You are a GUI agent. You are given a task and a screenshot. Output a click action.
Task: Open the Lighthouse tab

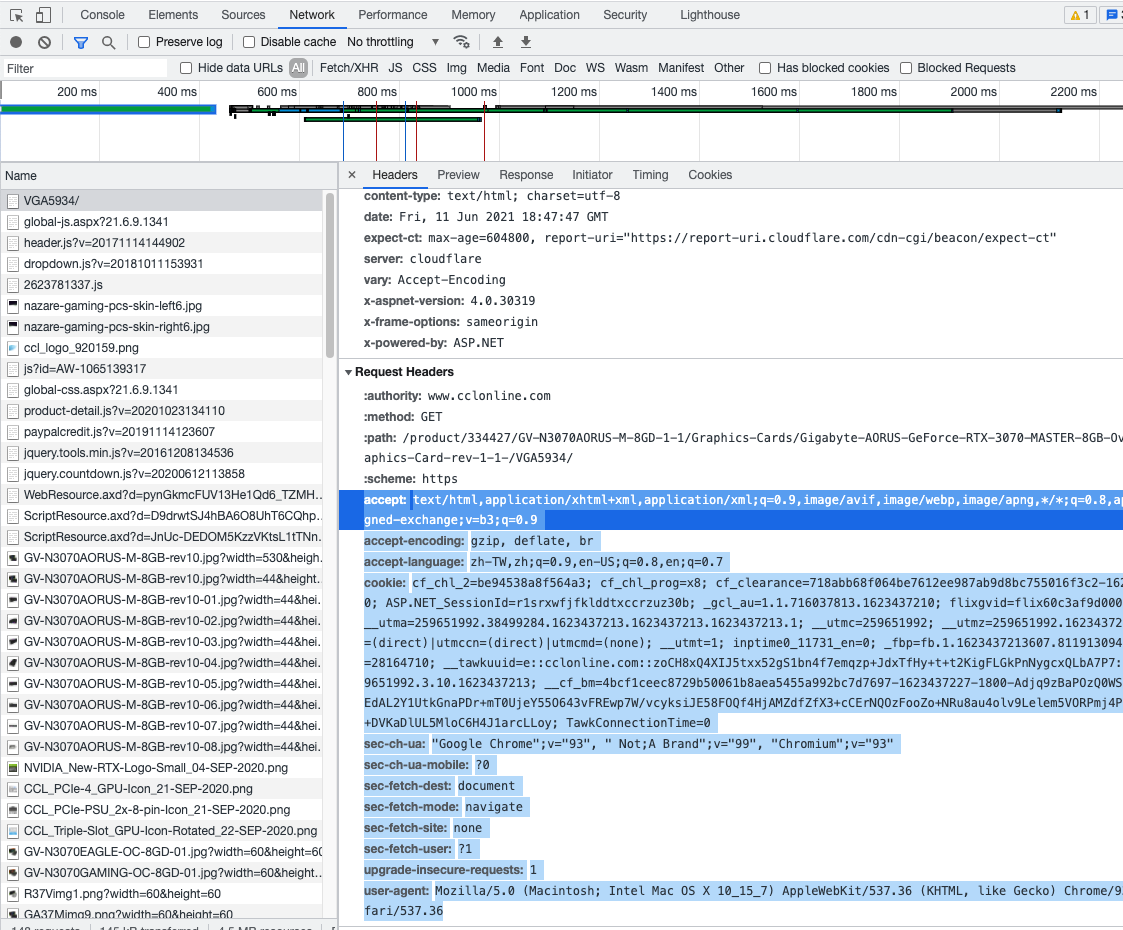710,15
